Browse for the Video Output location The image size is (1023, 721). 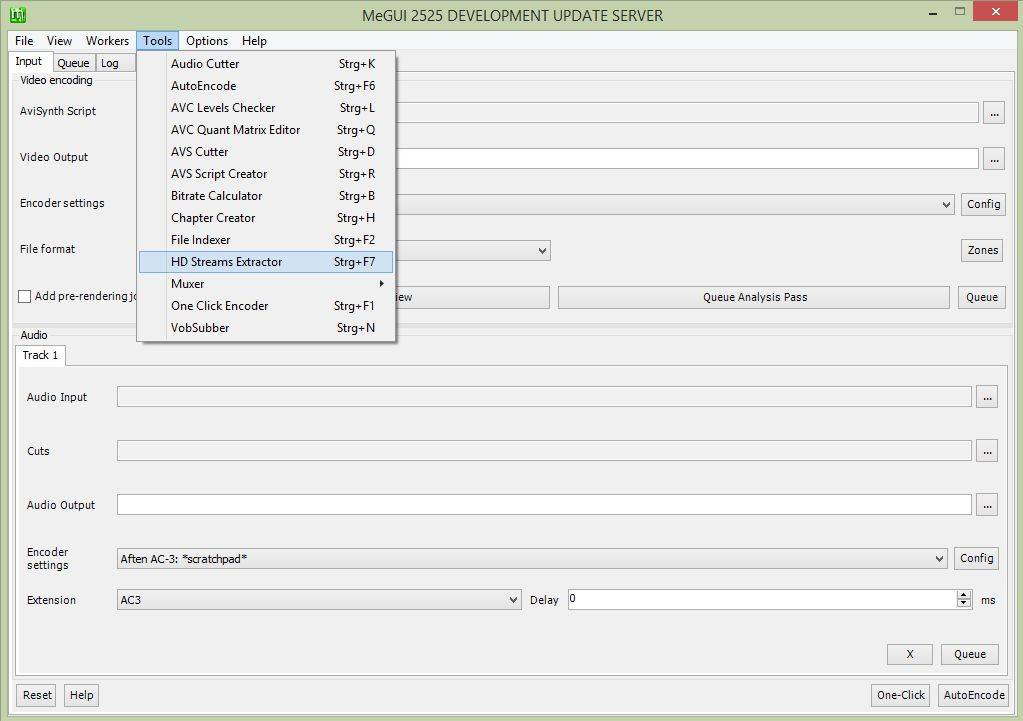point(994,159)
